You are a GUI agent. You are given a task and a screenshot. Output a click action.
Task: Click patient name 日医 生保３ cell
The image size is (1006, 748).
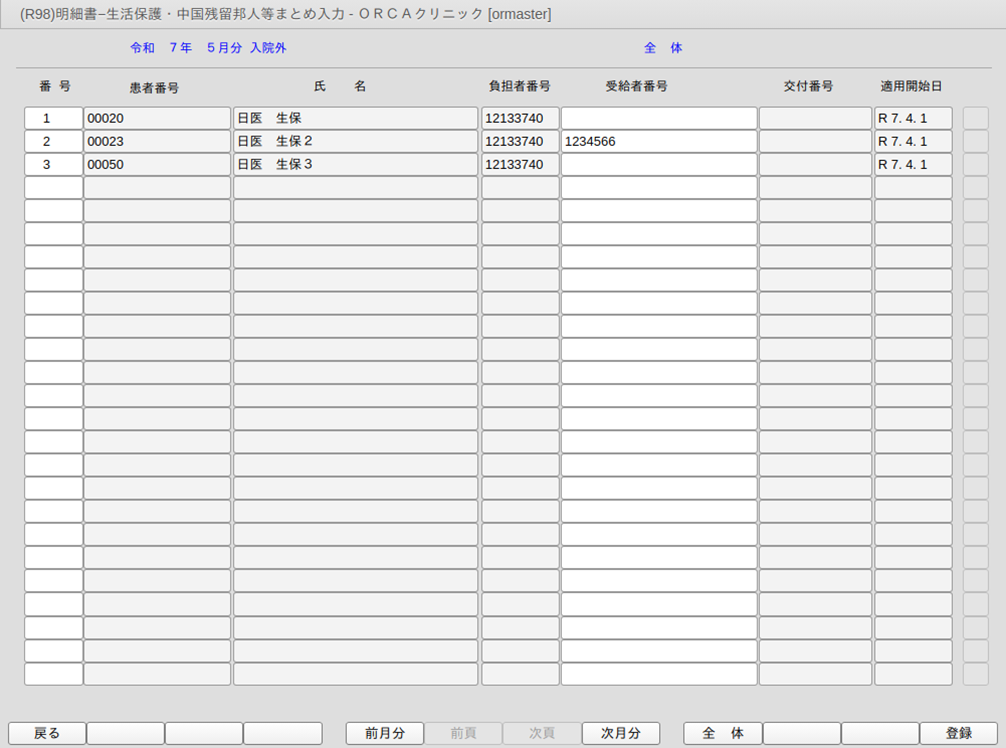[355, 164]
